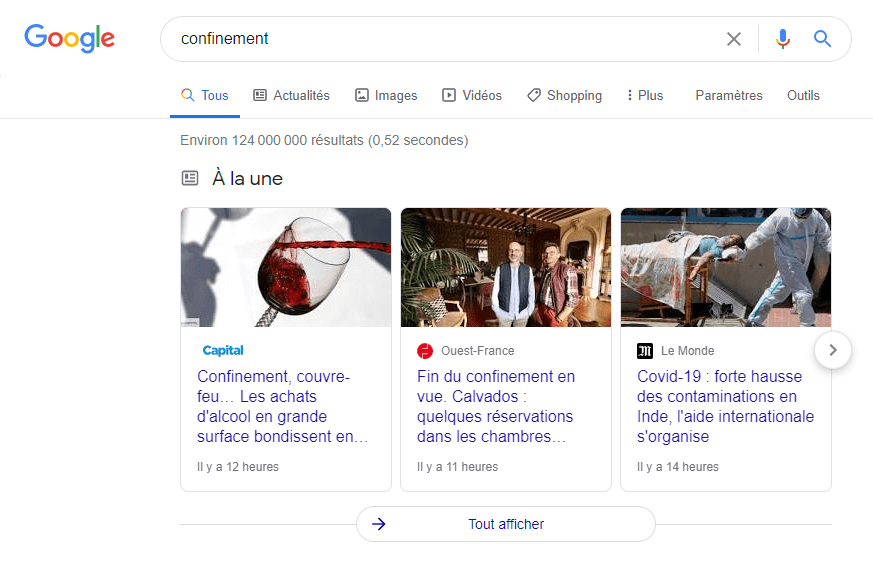The width and height of the screenshot is (873, 562).
Task: Open 'Fin du confinement en vue. Calvados' article
Action: 496,406
